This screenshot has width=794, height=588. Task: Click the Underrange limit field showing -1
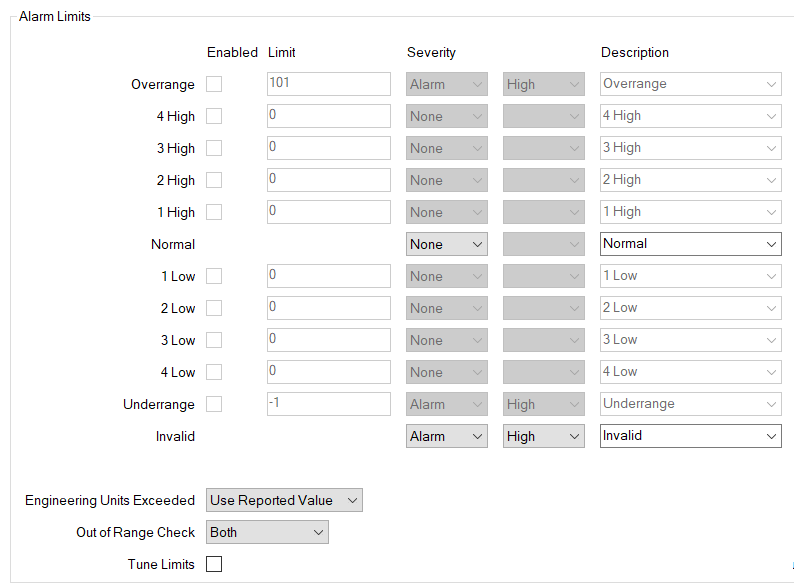(x=329, y=404)
